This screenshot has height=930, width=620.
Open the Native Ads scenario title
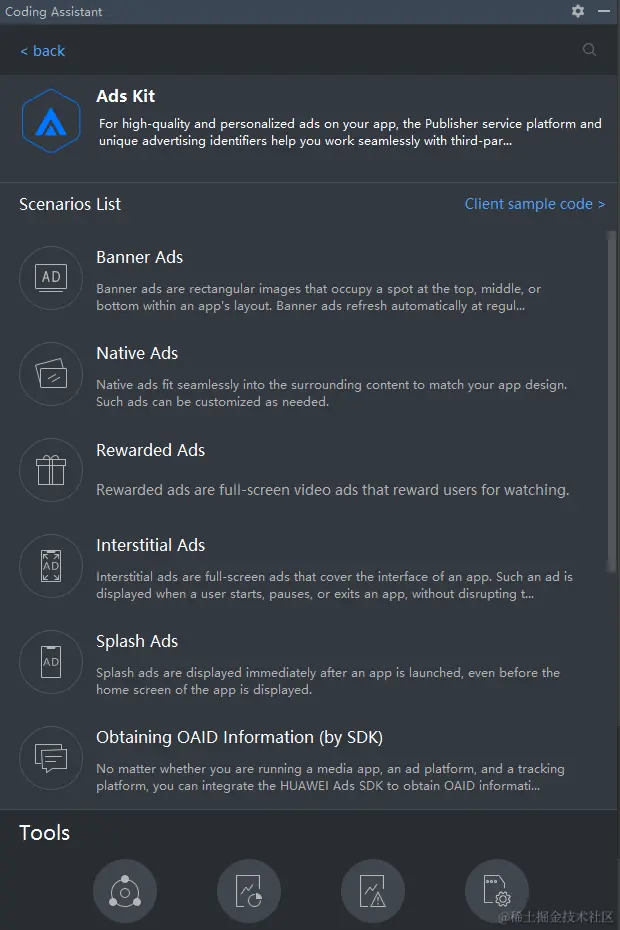click(137, 353)
